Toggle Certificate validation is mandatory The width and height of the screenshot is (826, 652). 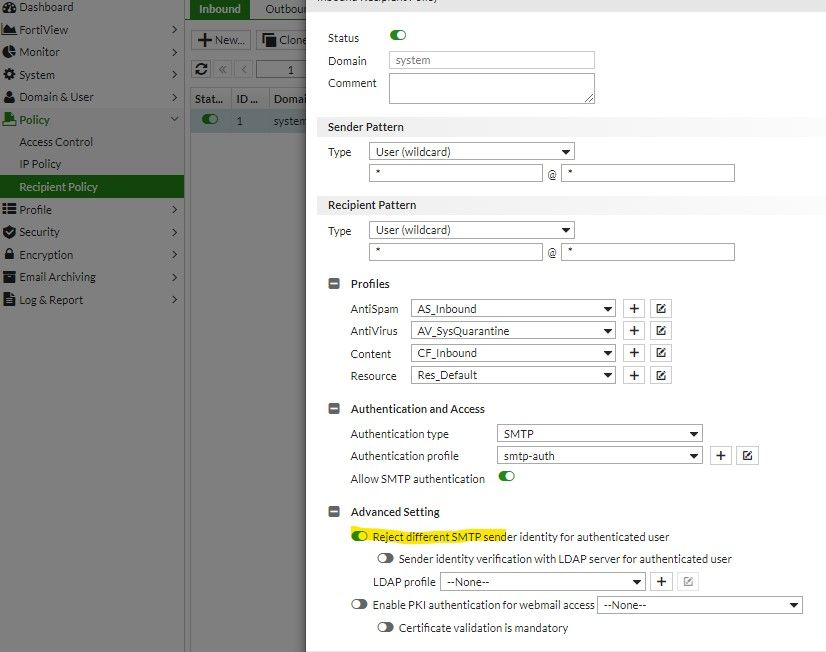pyautogui.click(x=386, y=627)
